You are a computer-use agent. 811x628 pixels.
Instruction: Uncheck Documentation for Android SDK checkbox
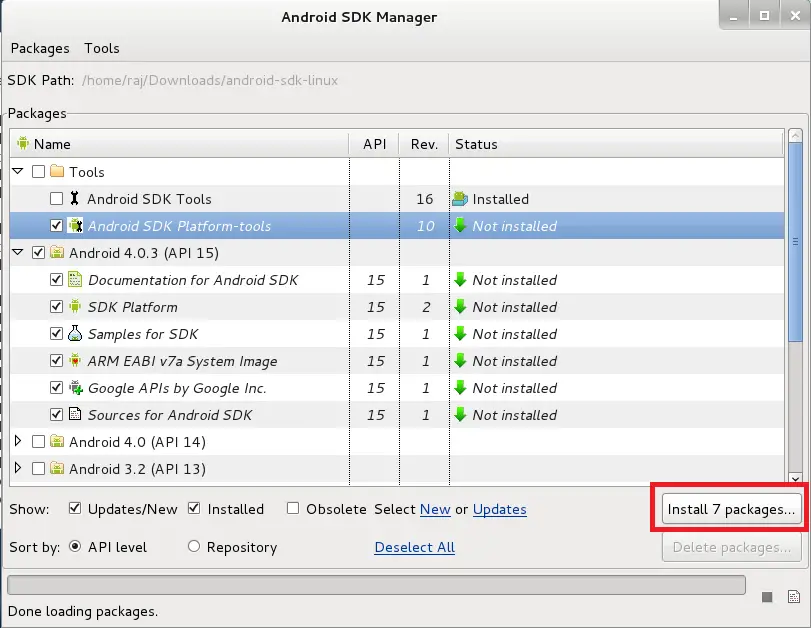pyautogui.click(x=56, y=279)
